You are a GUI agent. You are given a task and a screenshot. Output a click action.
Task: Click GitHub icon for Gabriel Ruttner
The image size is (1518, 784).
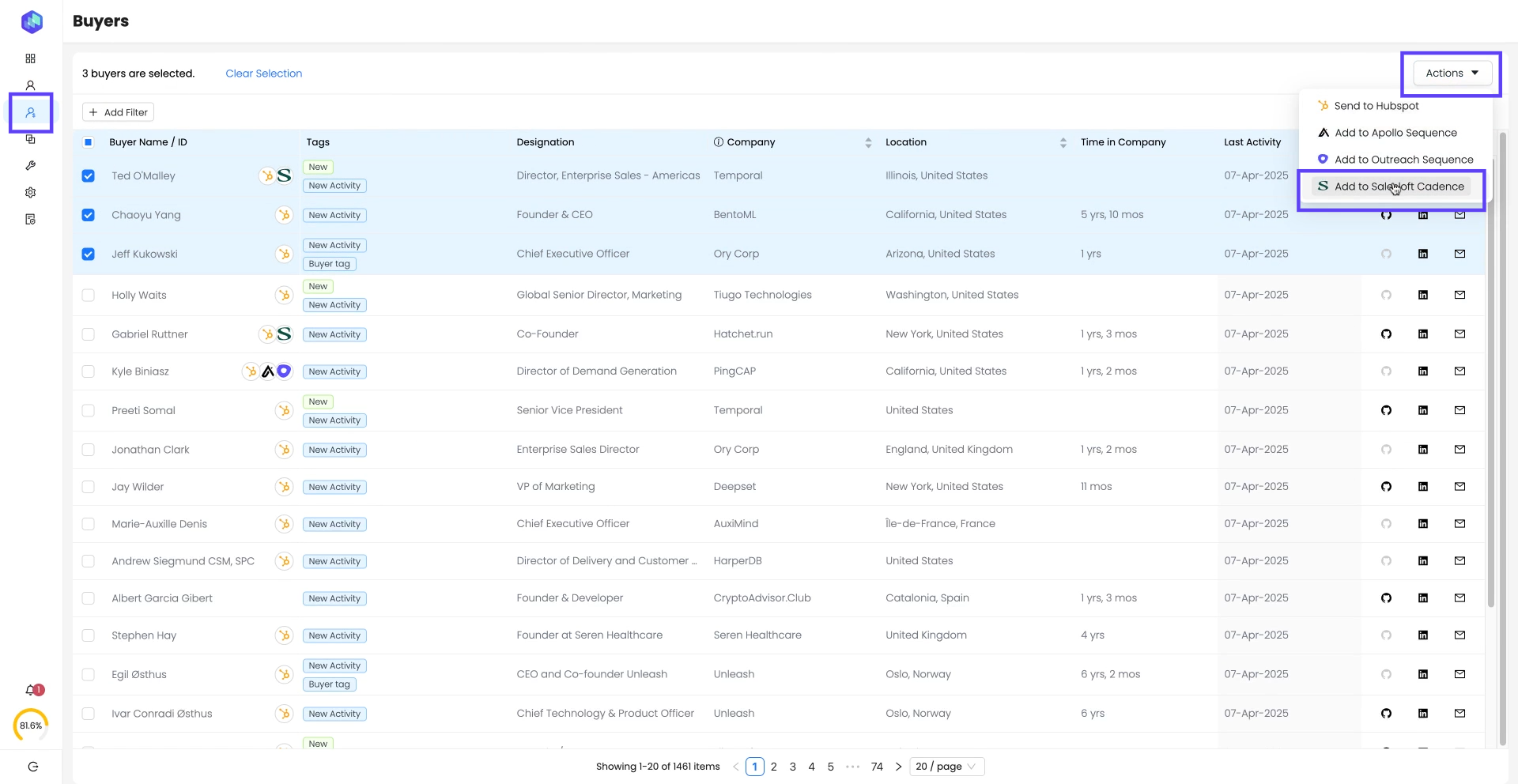tap(1386, 334)
